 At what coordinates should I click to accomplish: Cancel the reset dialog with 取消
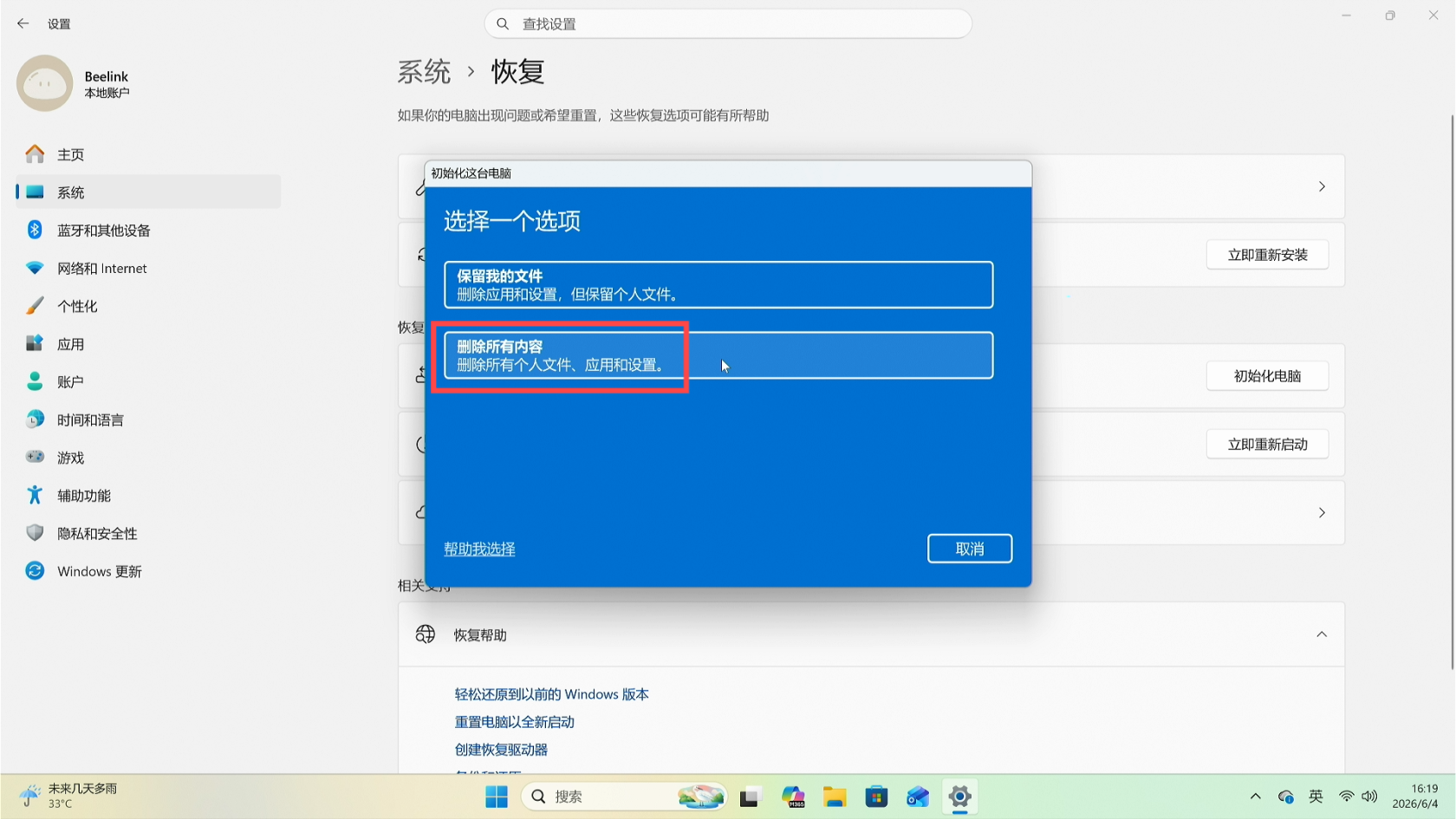(x=970, y=549)
